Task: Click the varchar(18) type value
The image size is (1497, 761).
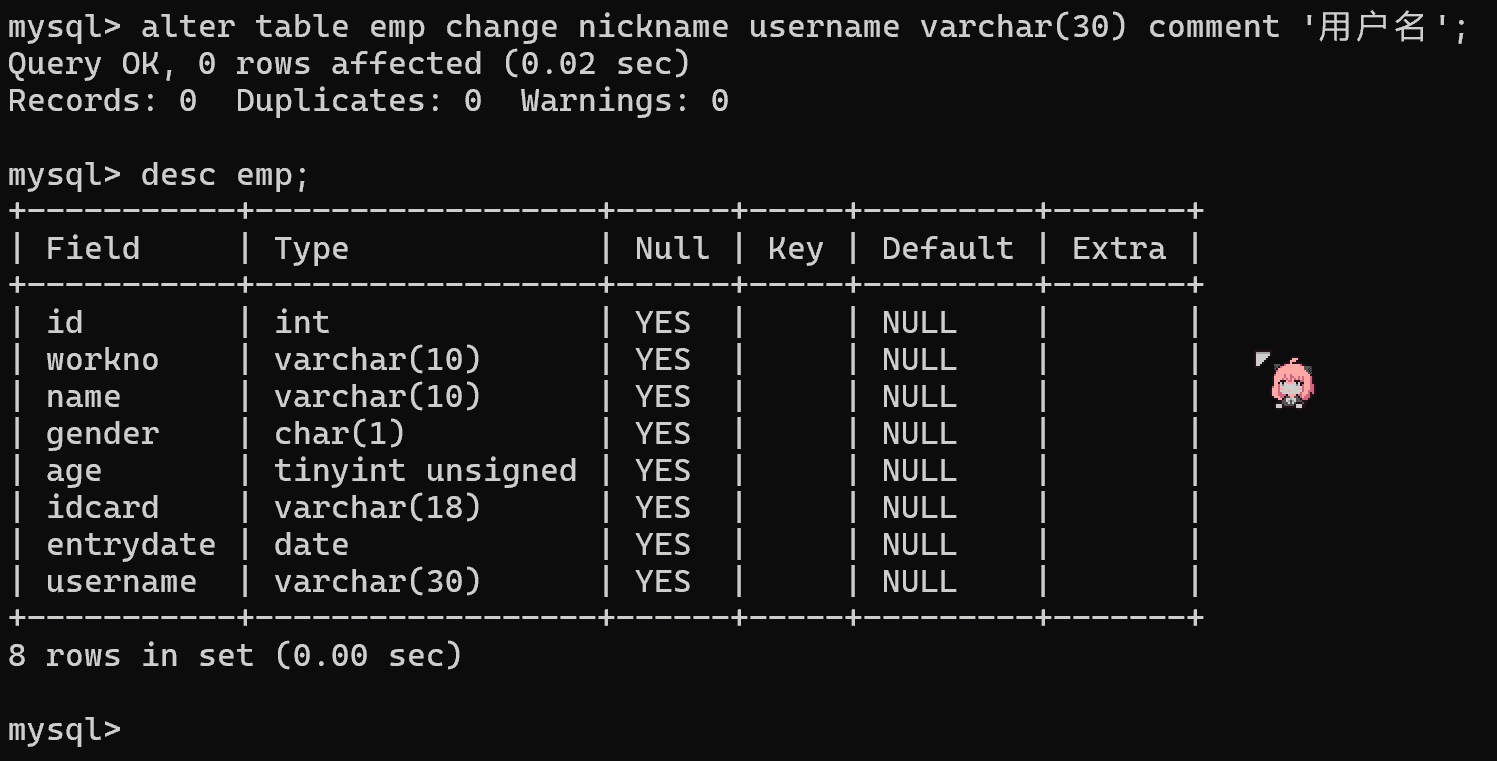Action: (377, 507)
